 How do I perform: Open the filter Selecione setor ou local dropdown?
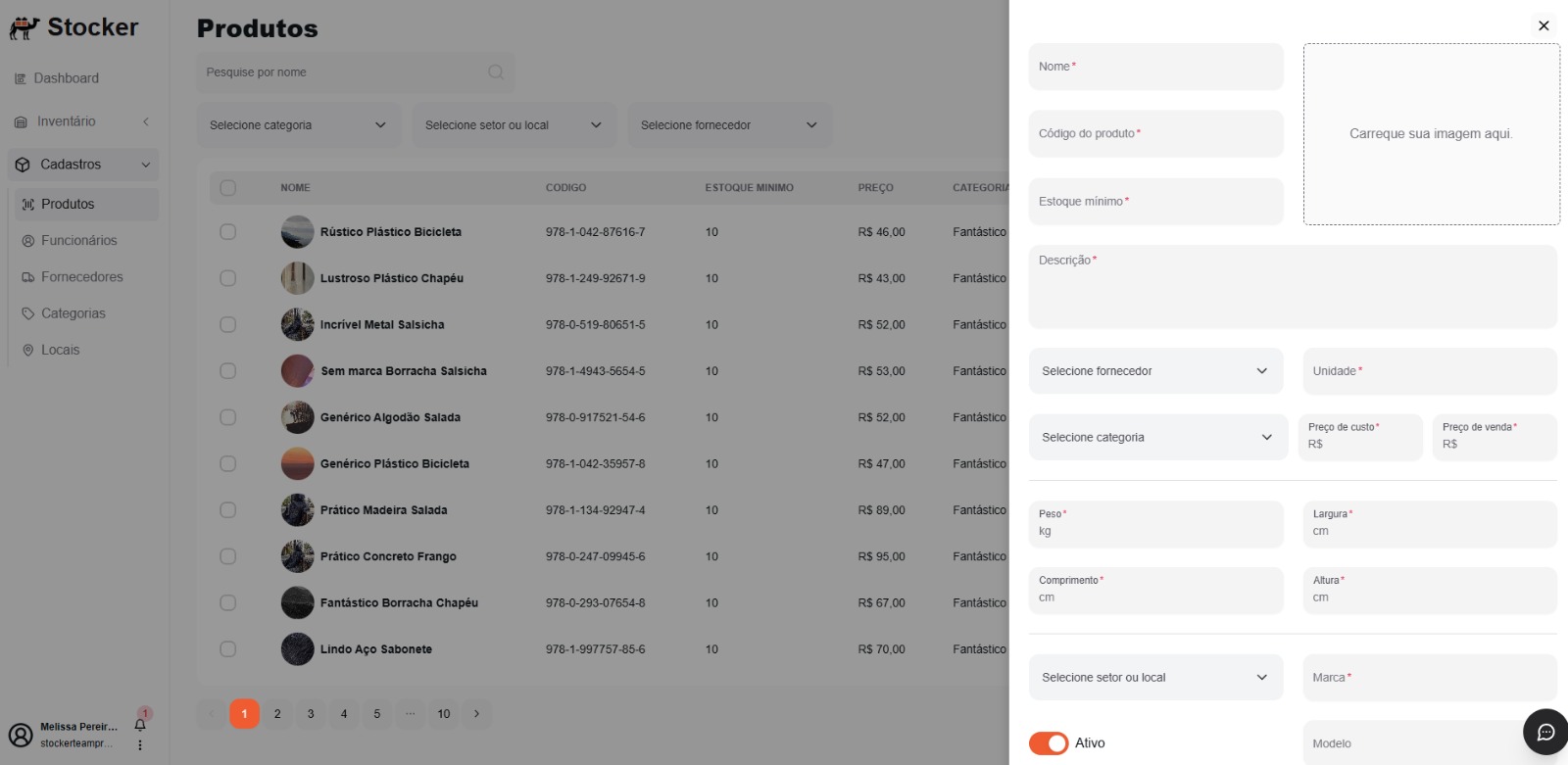514,125
